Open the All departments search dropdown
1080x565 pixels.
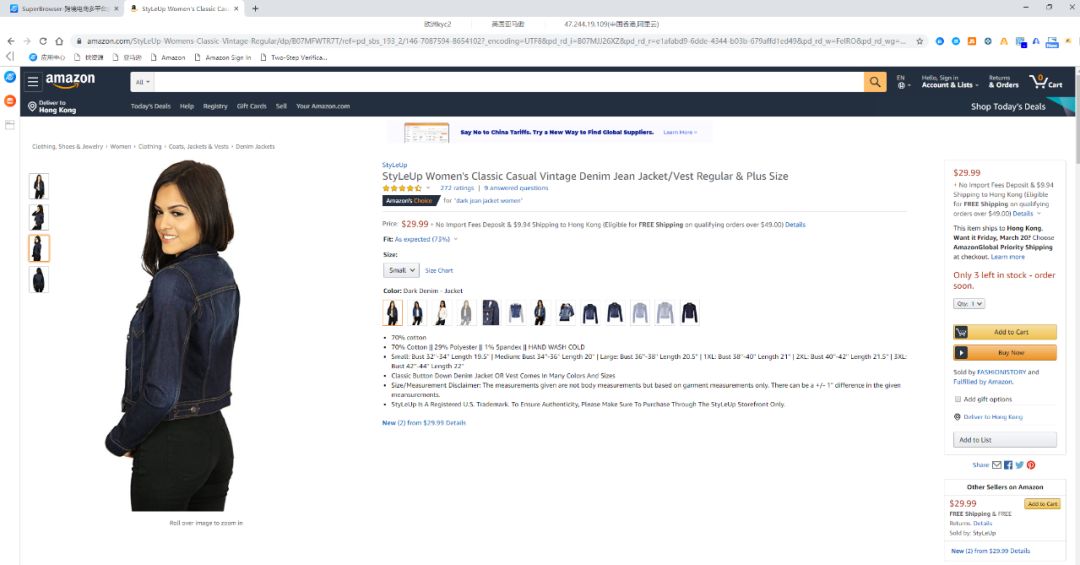[x=143, y=82]
